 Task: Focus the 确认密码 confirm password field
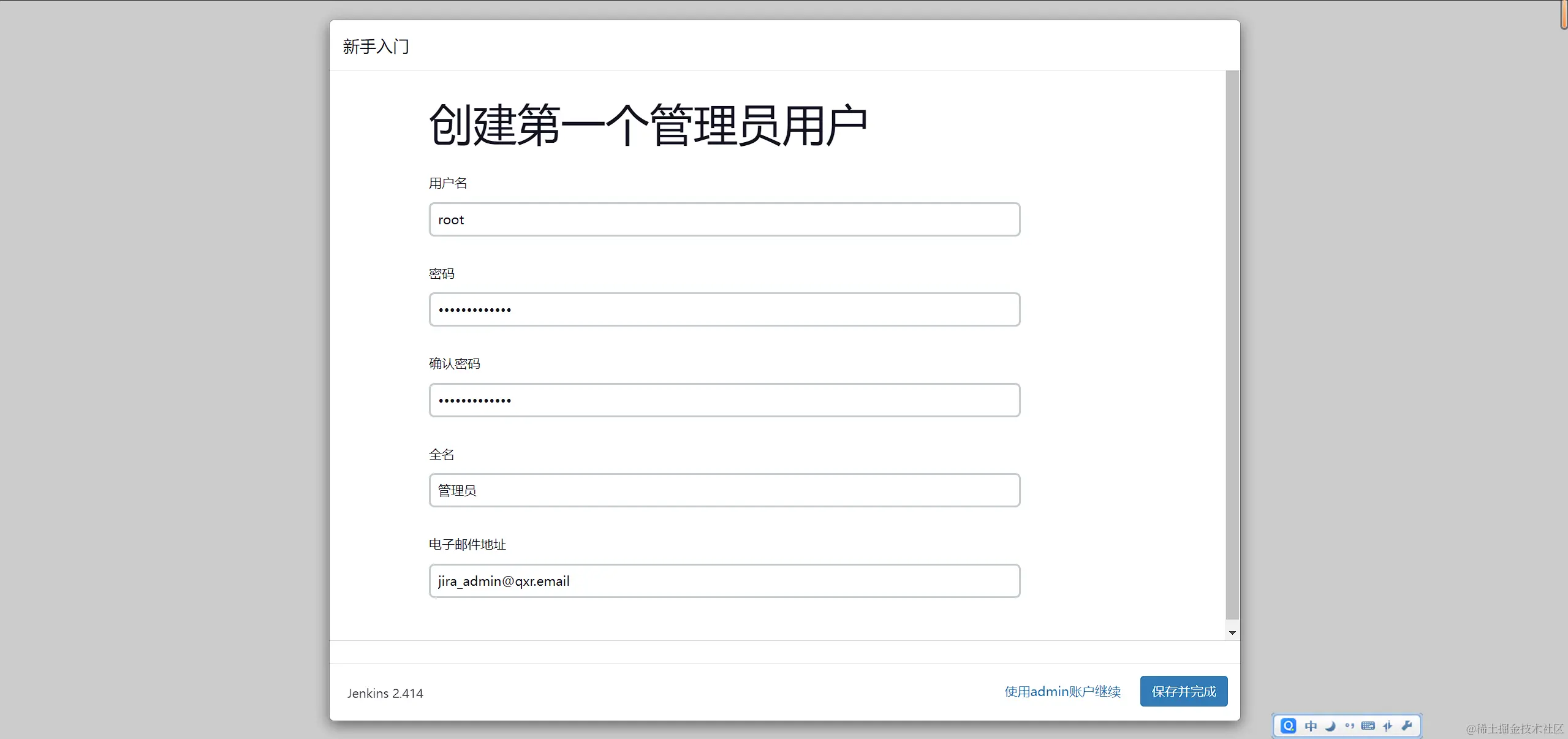724,400
